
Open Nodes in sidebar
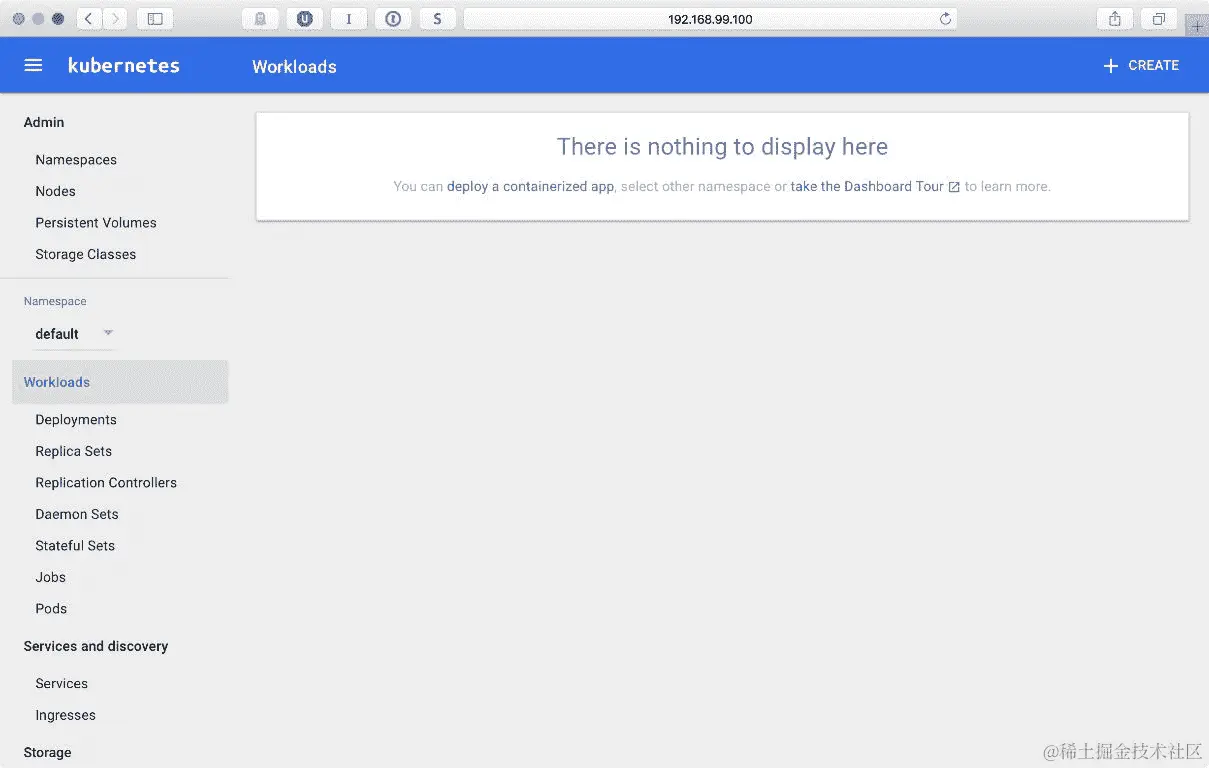pos(55,191)
